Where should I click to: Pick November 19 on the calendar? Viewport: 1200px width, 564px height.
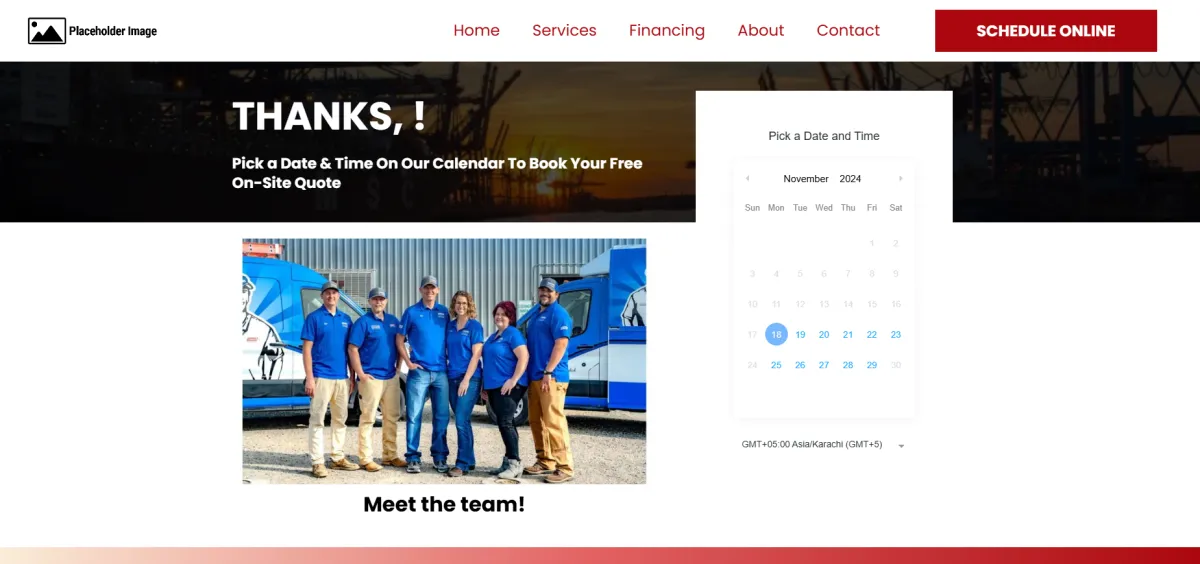coord(800,335)
